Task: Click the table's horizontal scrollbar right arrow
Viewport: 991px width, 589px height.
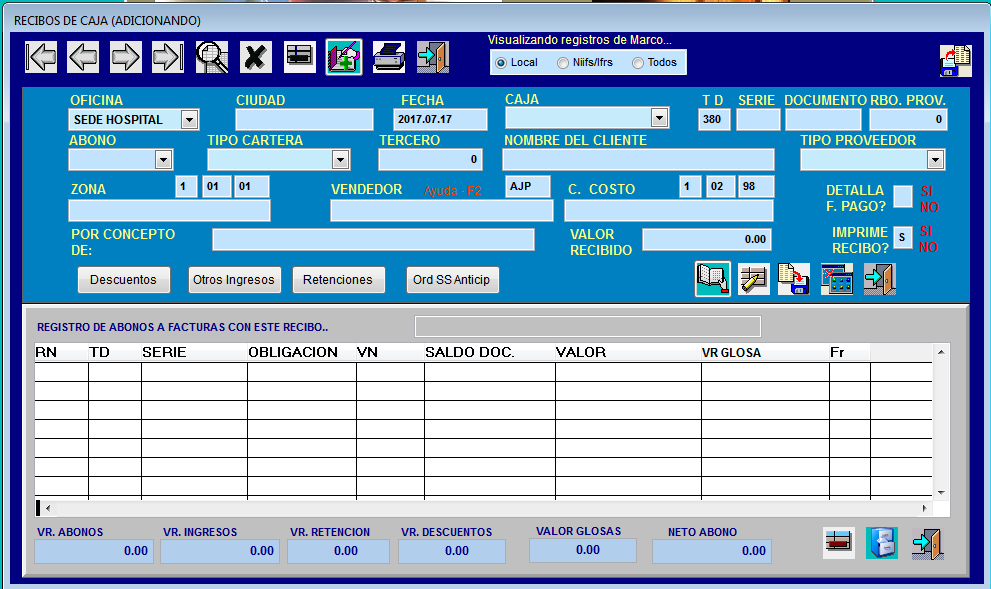Action: (x=925, y=507)
